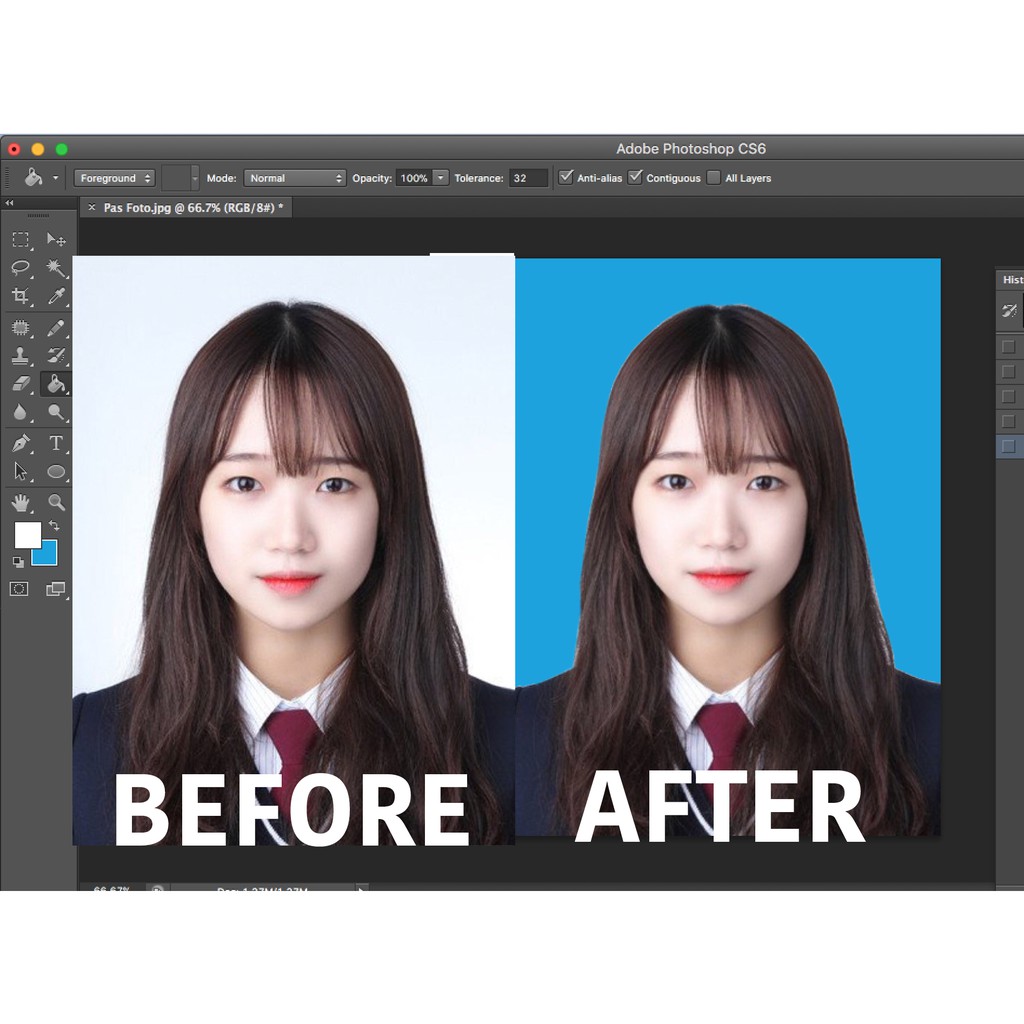The image size is (1024, 1024).
Task: Click the Pas Foto.jpg document tab
Action: [x=185, y=205]
